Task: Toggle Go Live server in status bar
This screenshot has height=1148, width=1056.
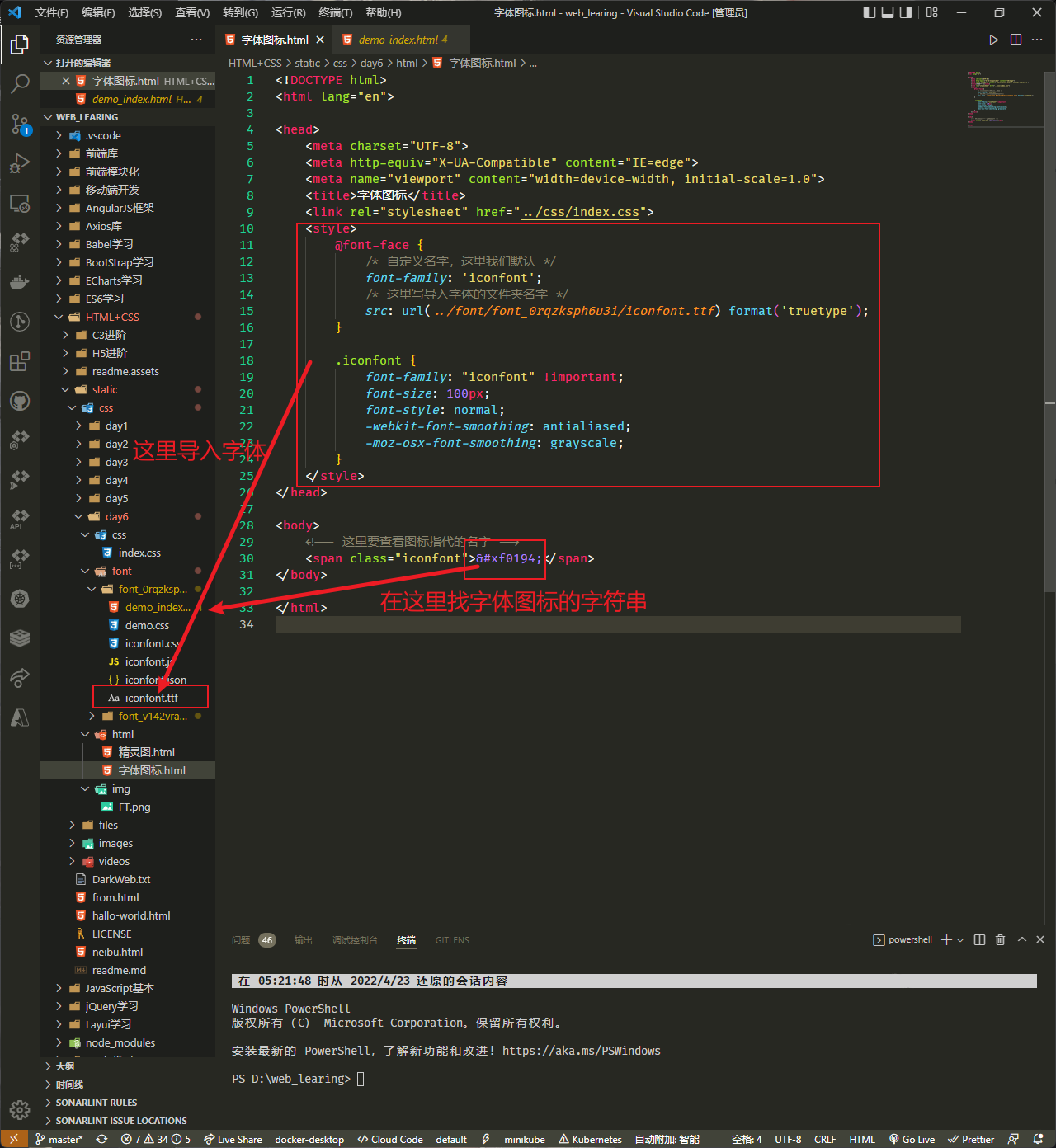Action: pyautogui.click(x=912, y=1139)
